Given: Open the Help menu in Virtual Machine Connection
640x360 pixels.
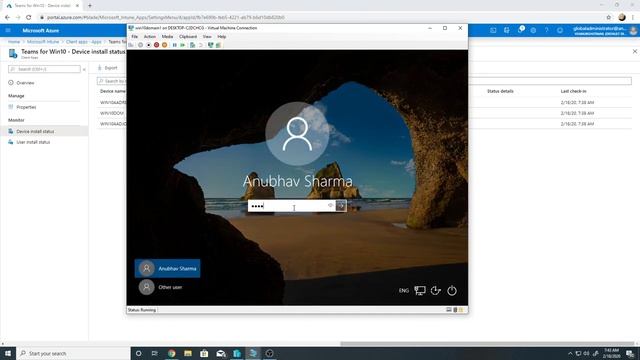Looking at the screenshot, I should click(222, 37).
